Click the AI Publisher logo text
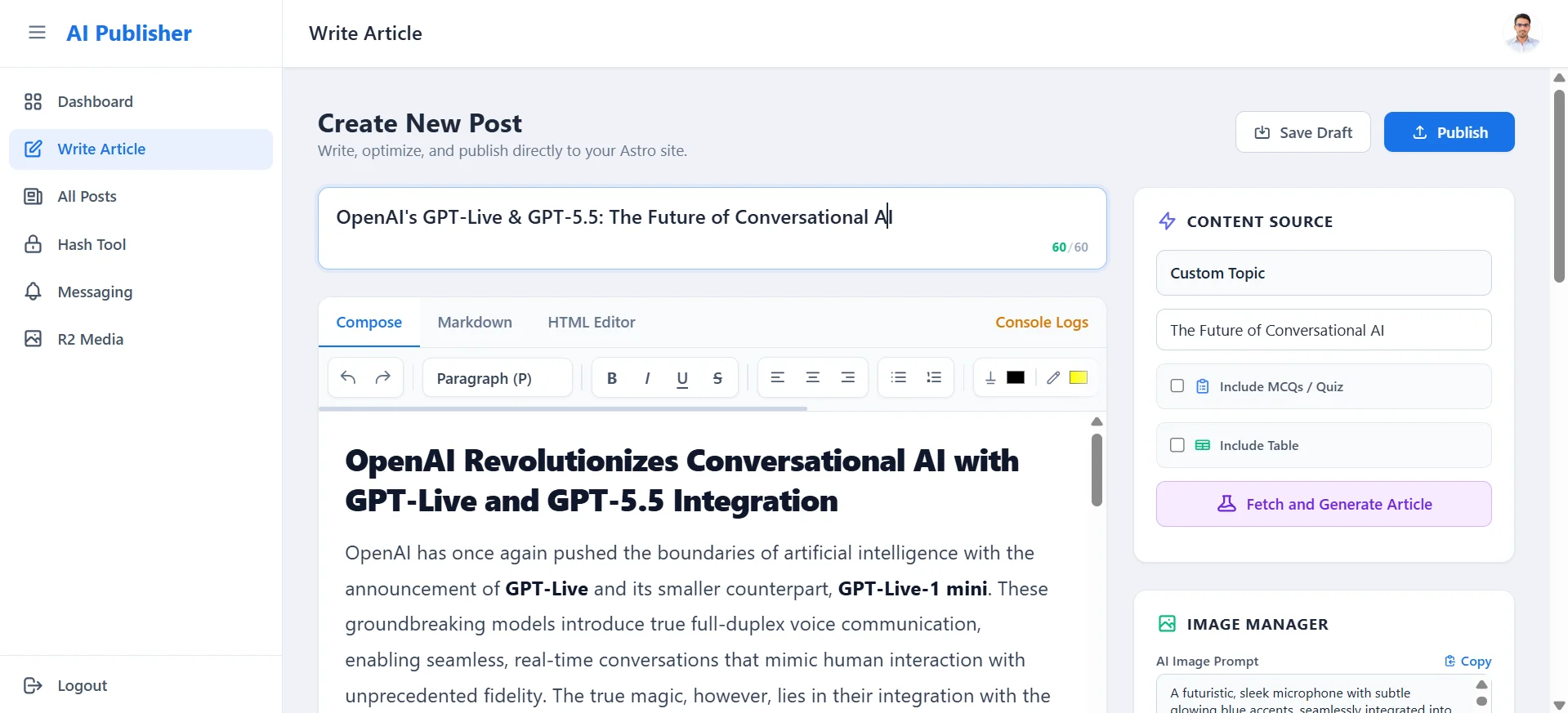This screenshot has width=1568, height=713. click(129, 33)
